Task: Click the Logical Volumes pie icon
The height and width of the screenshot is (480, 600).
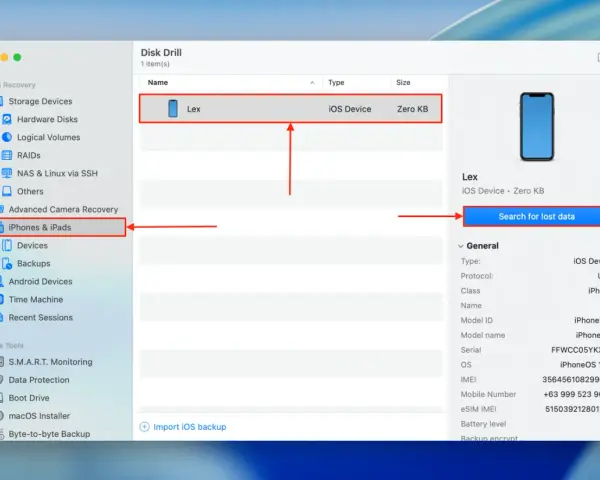Action: click(7, 137)
